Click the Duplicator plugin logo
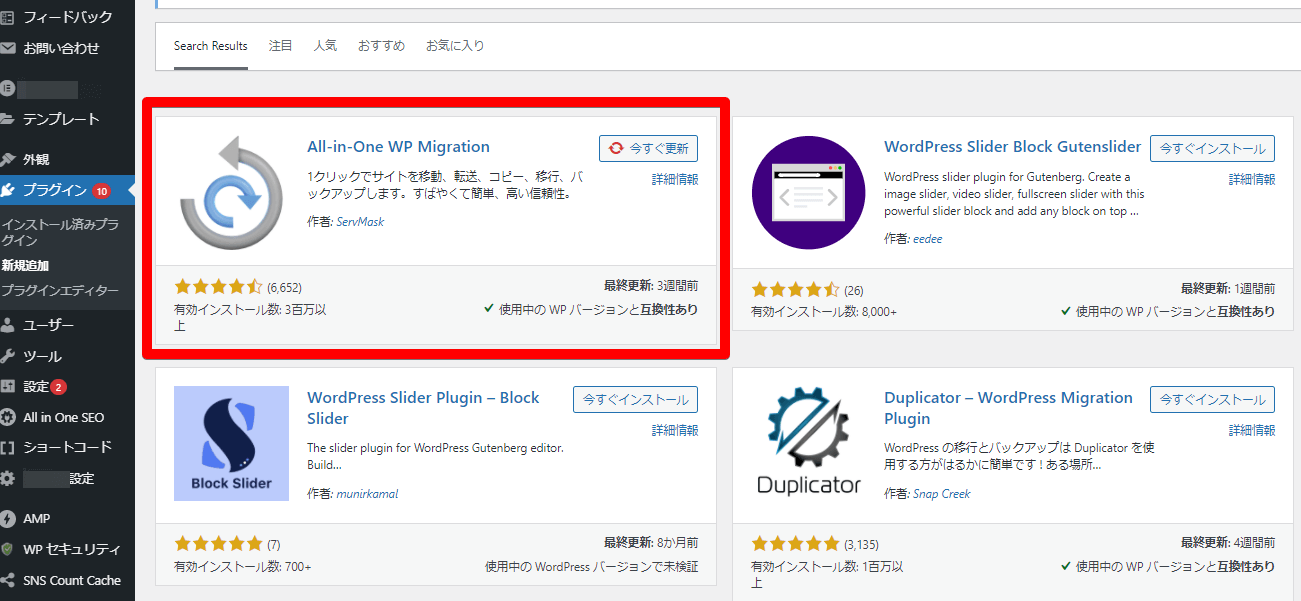Screen dimensions: 1301x601 coord(808,443)
